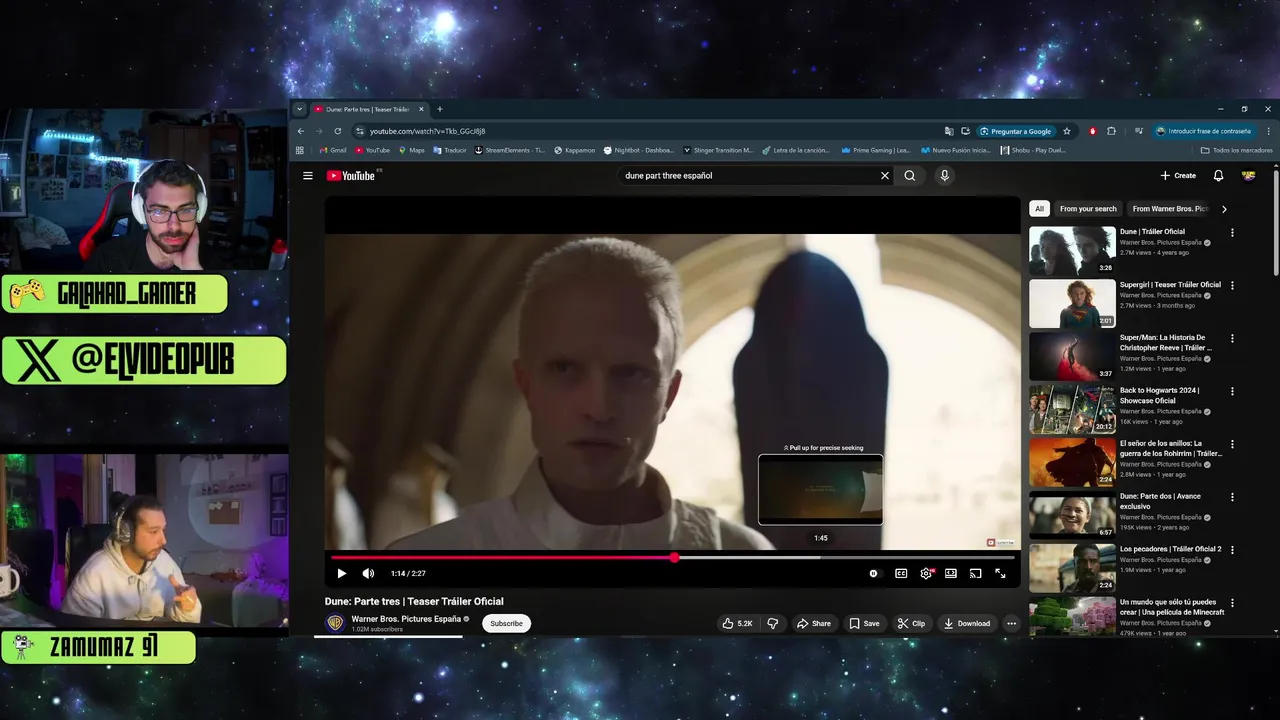Open Chrome extensions puzzle icon
This screenshot has height=720, width=1280.
(x=1111, y=131)
